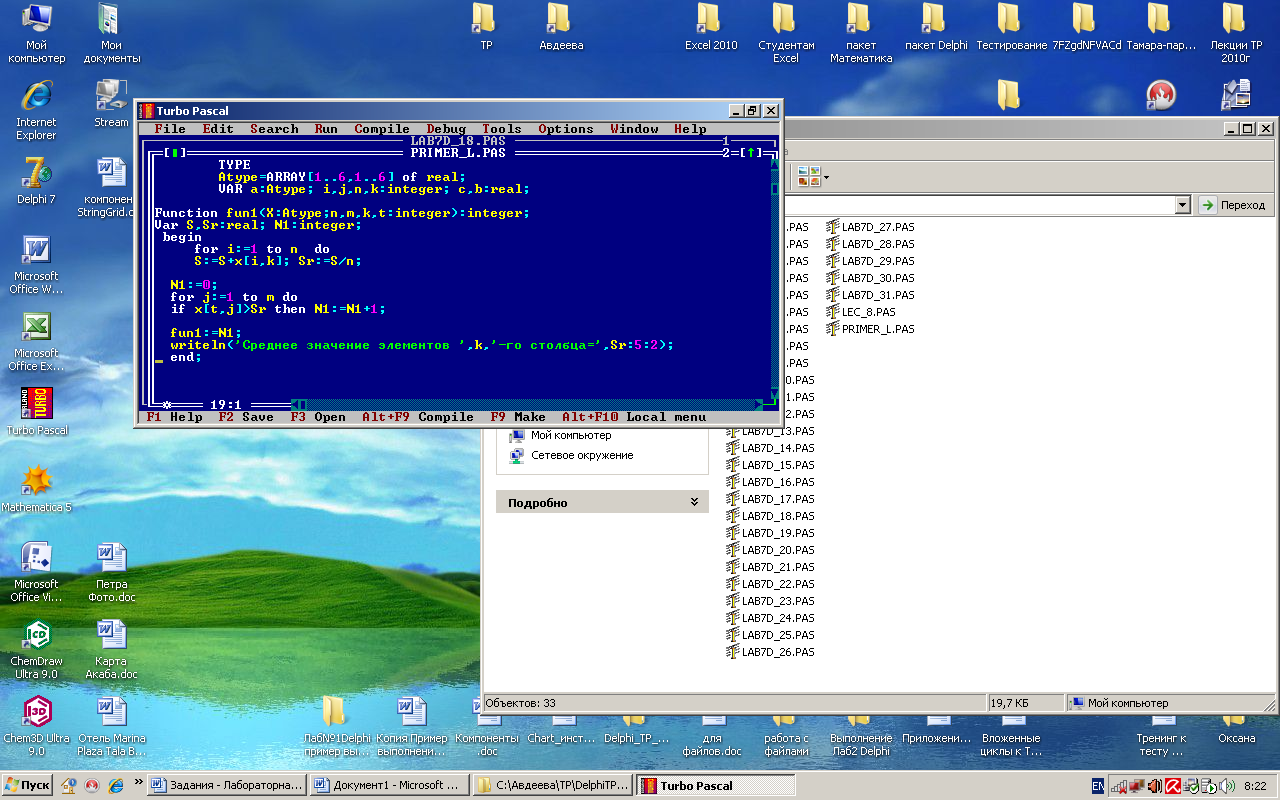
Task: Open the Help menu in Turbo Pascal
Action: point(690,129)
